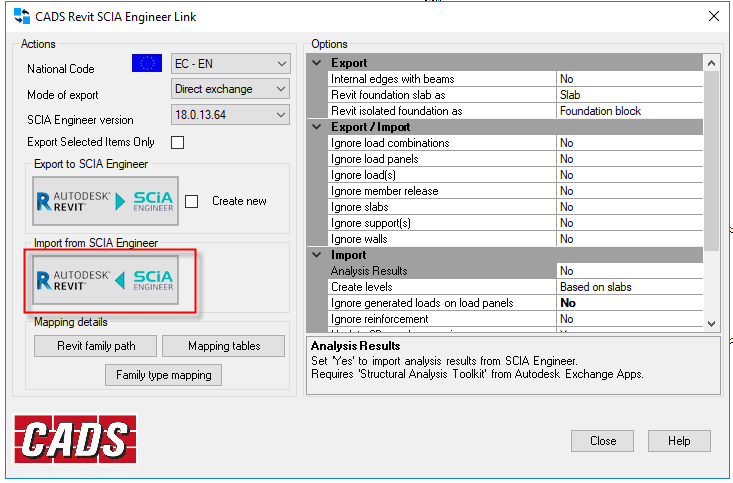The width and height of the screenshot is (733, 483).
Task: Collapse the Export options group
Action: coord(317,63)
